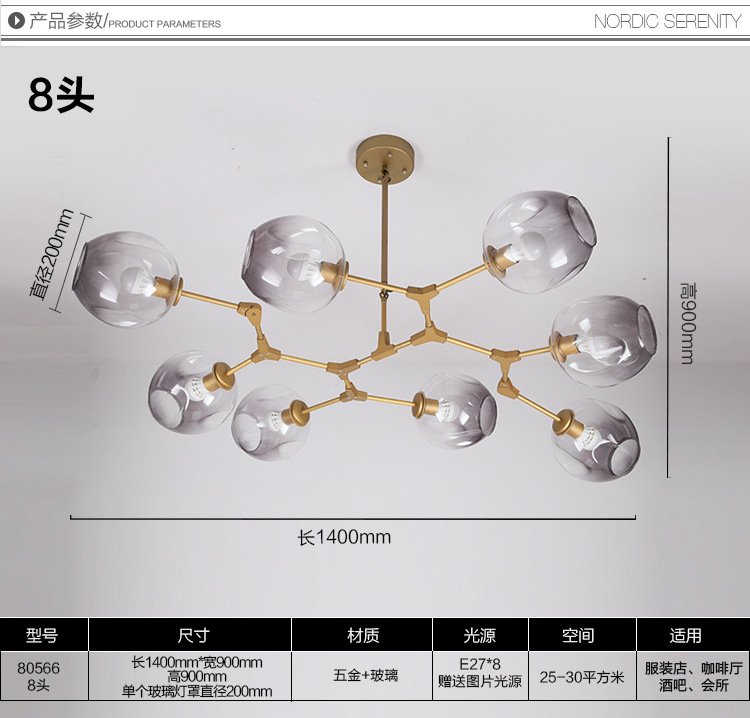Click the 适用 table header
Viewport: 750px width, 718px height.
click(x=694, y=635)
